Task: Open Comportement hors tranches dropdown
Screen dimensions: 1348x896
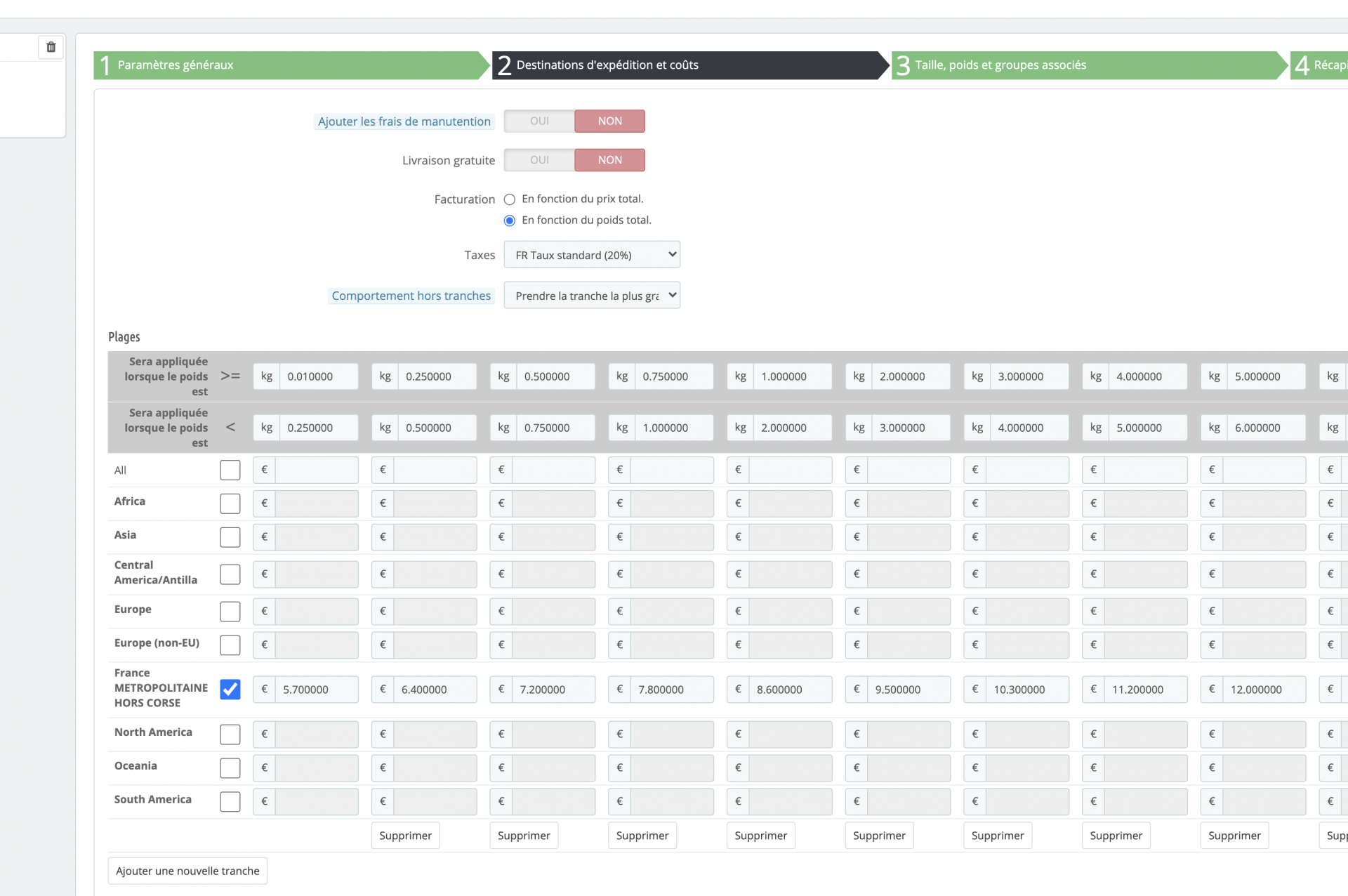Action: pyautogui.click(x=591, y=296)
